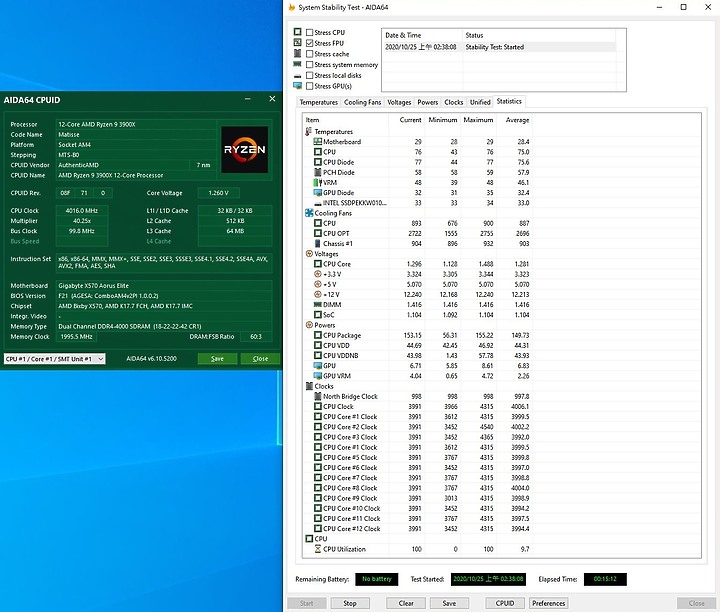The image size is (720, 612).
Task: Click the Clear button
Action: pyautogui.click(x=406, y=603)
